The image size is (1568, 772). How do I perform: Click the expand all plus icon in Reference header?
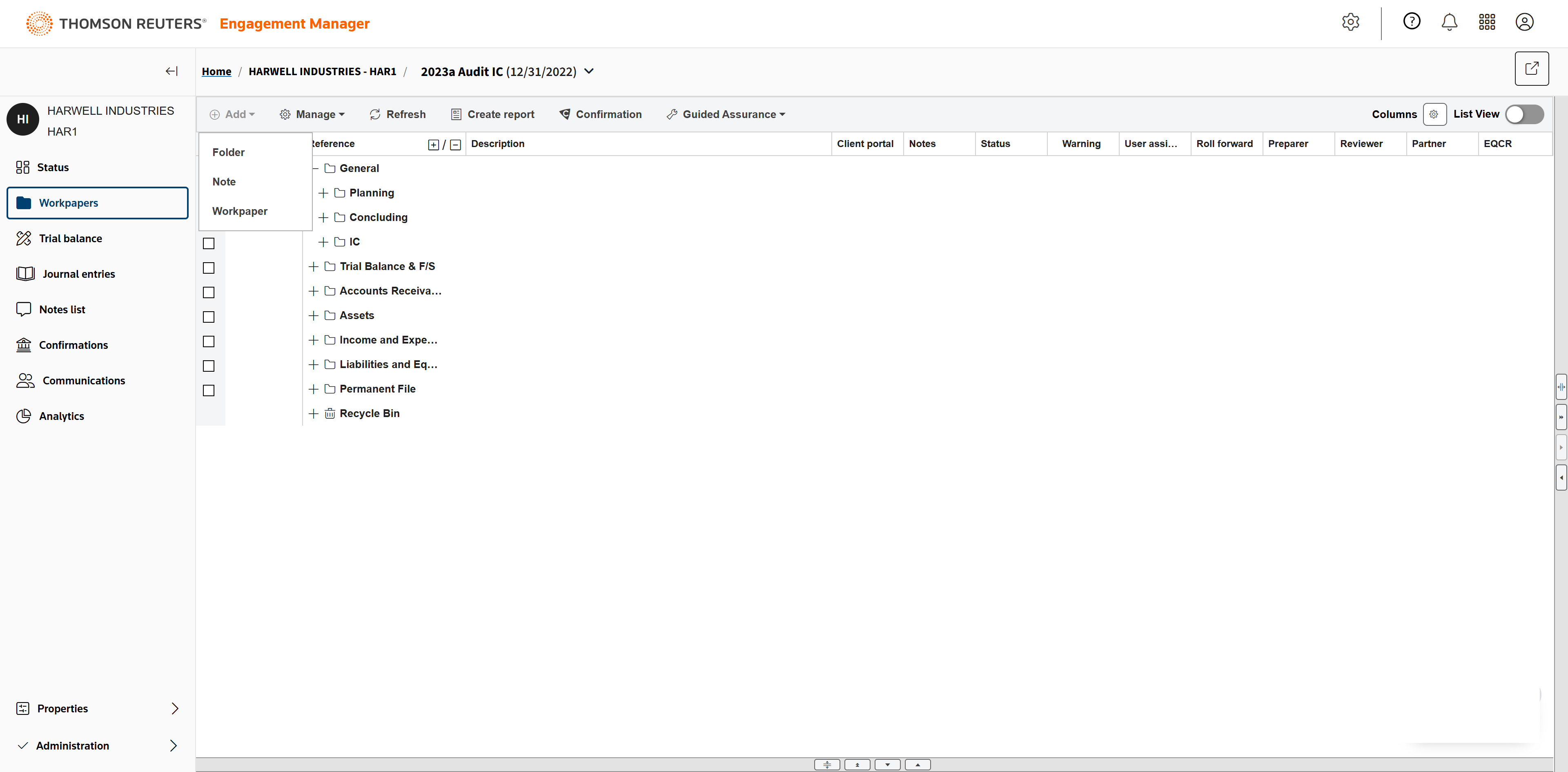433,145
